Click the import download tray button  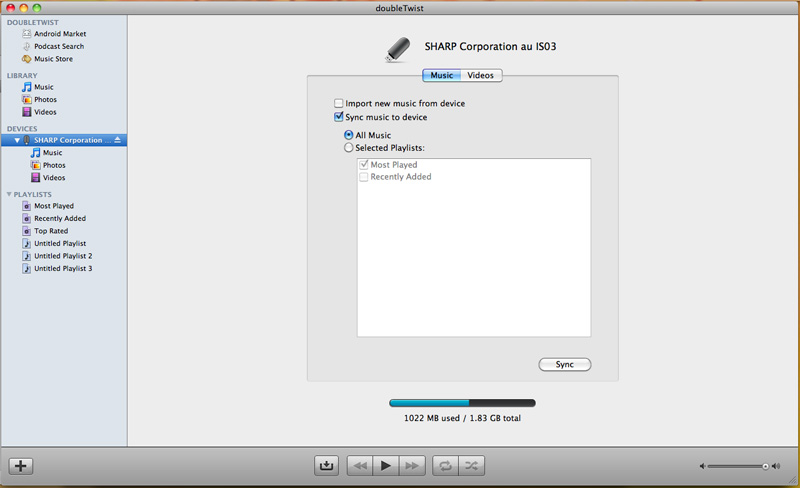(x=326, y=466)
